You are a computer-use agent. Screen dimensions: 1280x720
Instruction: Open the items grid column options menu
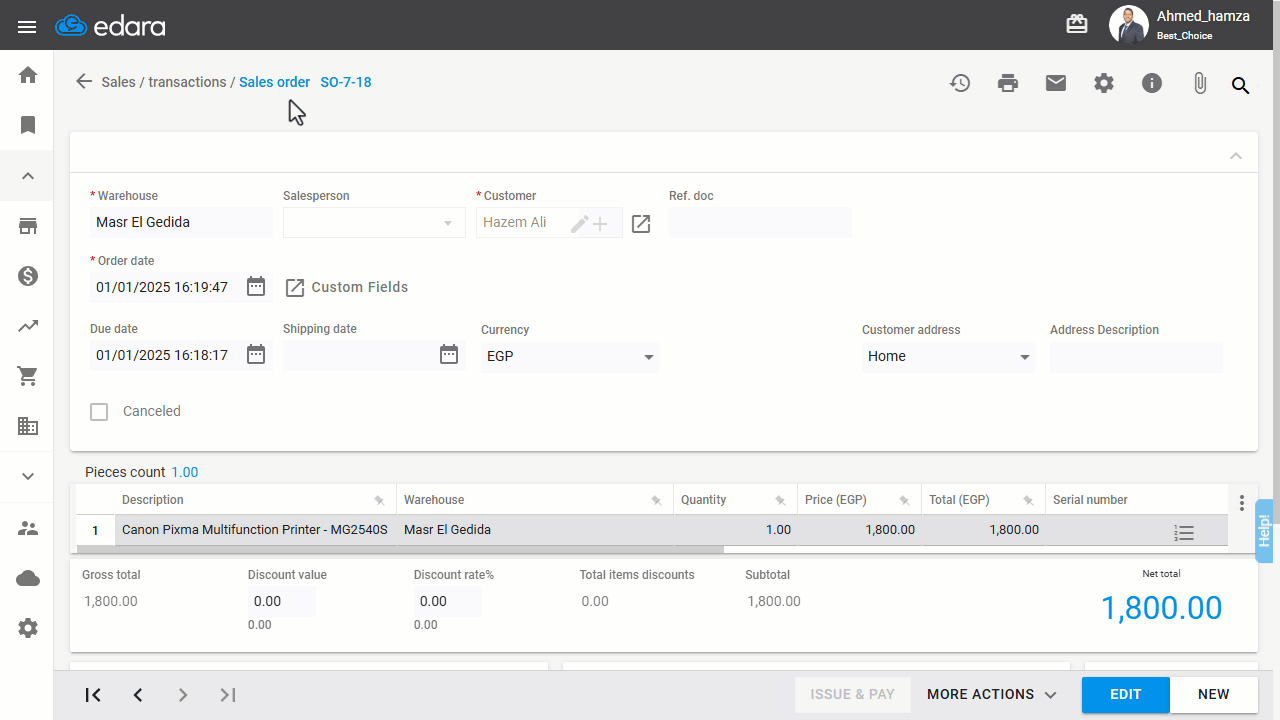pos(1242,503)
